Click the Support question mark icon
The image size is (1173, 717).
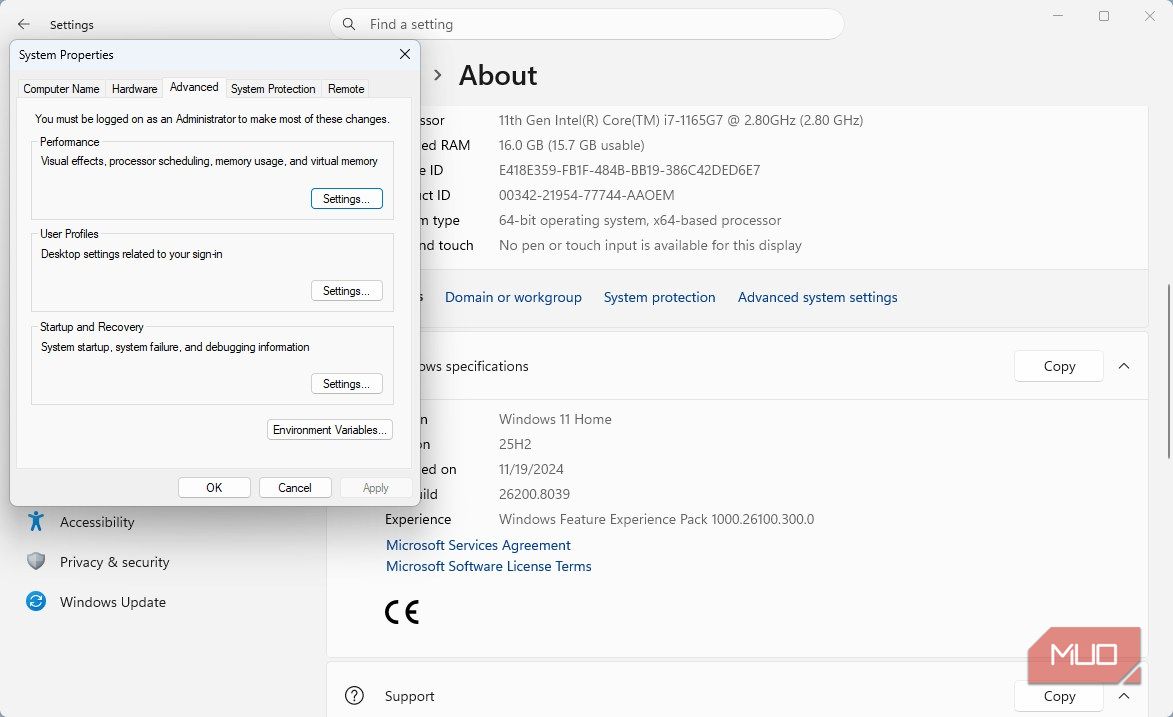click(x=355, y=696)
